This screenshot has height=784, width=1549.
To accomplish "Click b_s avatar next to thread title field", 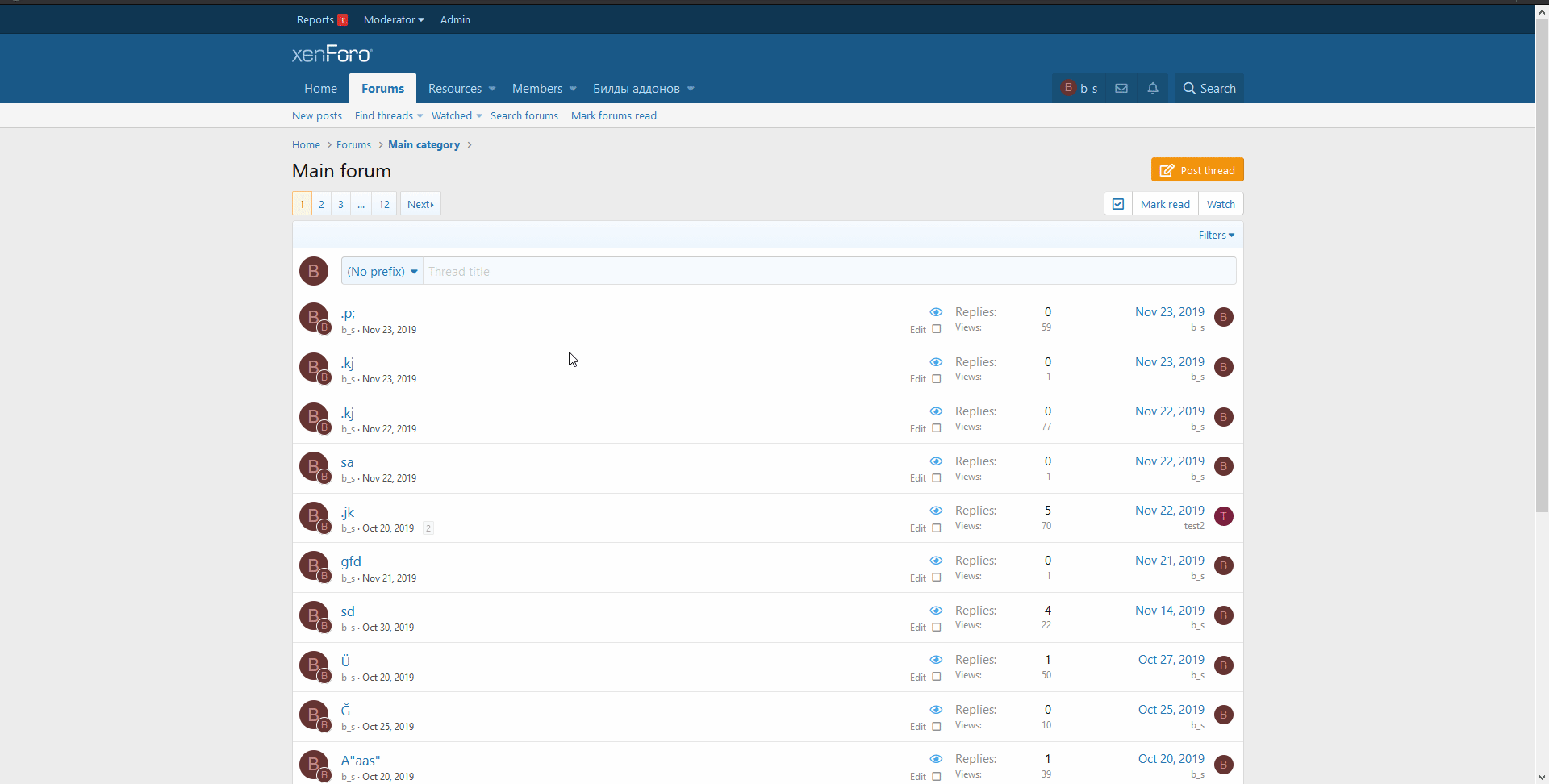I will coord(314,271).
